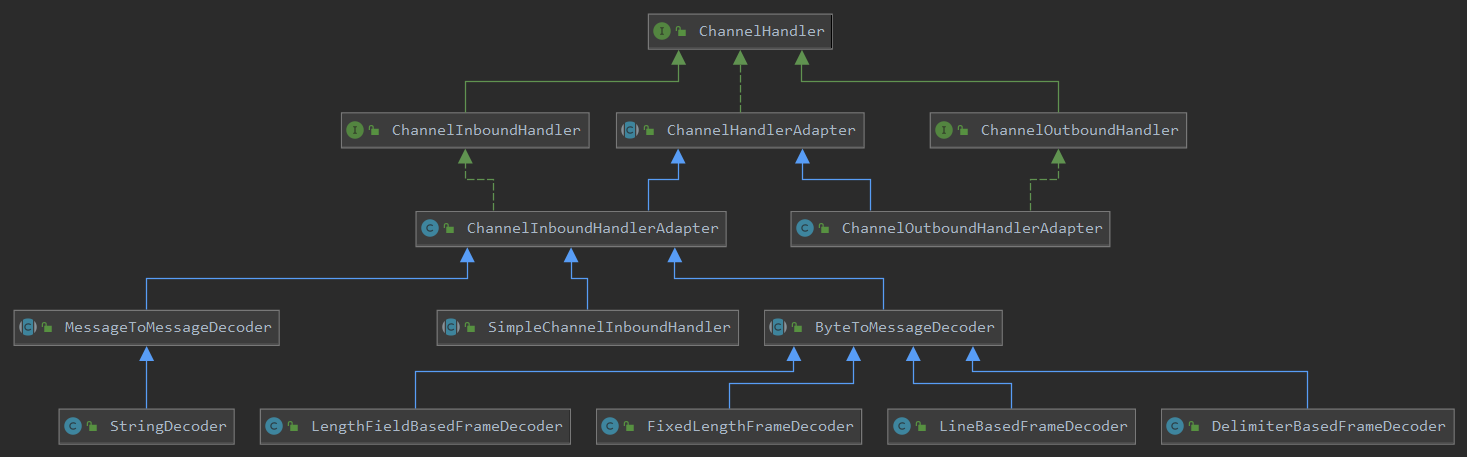The image size is (1467, 457).
Task: Click the interface icon beside ChannelOutboundHandler
Action: (943, 130)
